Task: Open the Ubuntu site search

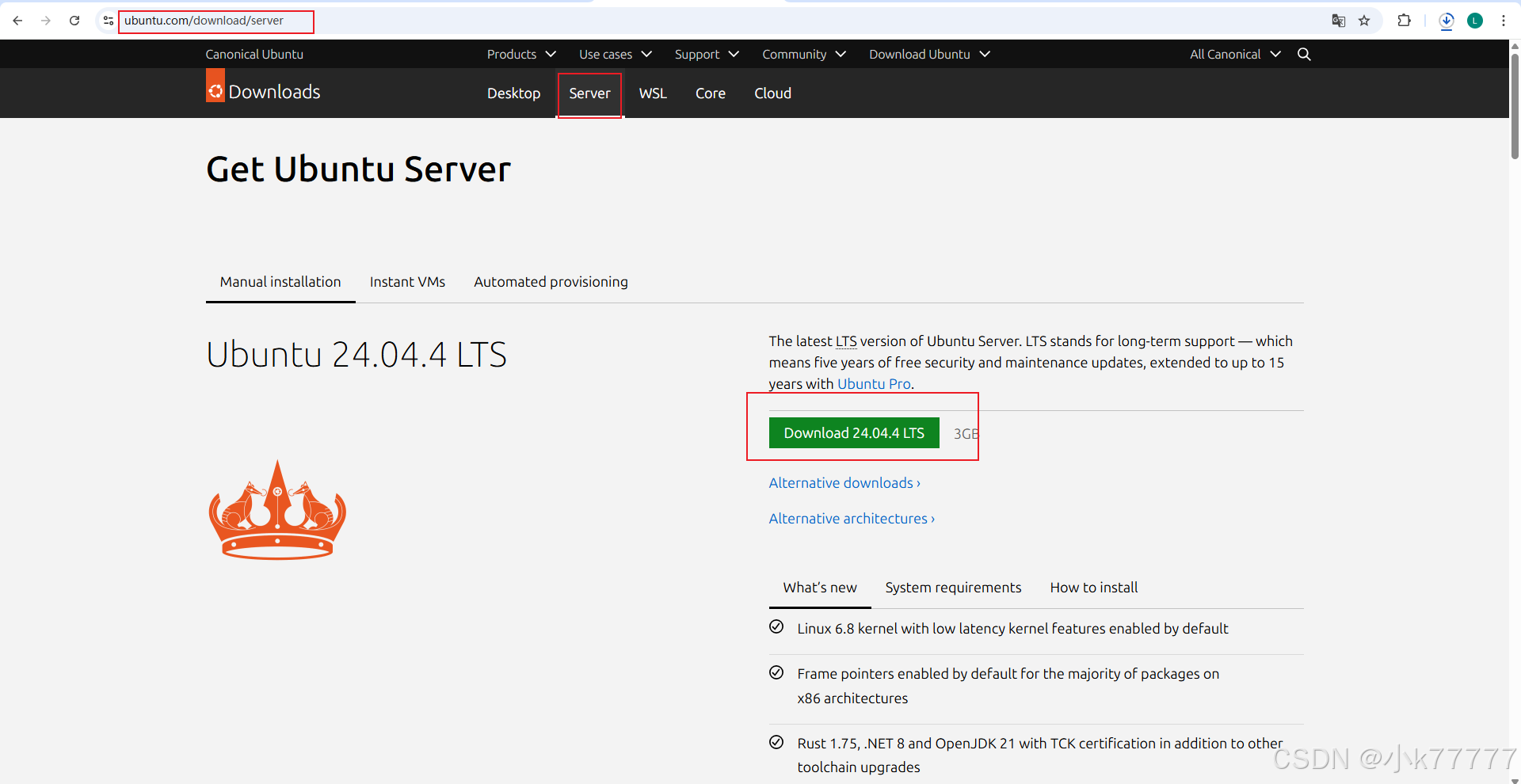Action: (x=1304, y=54)
